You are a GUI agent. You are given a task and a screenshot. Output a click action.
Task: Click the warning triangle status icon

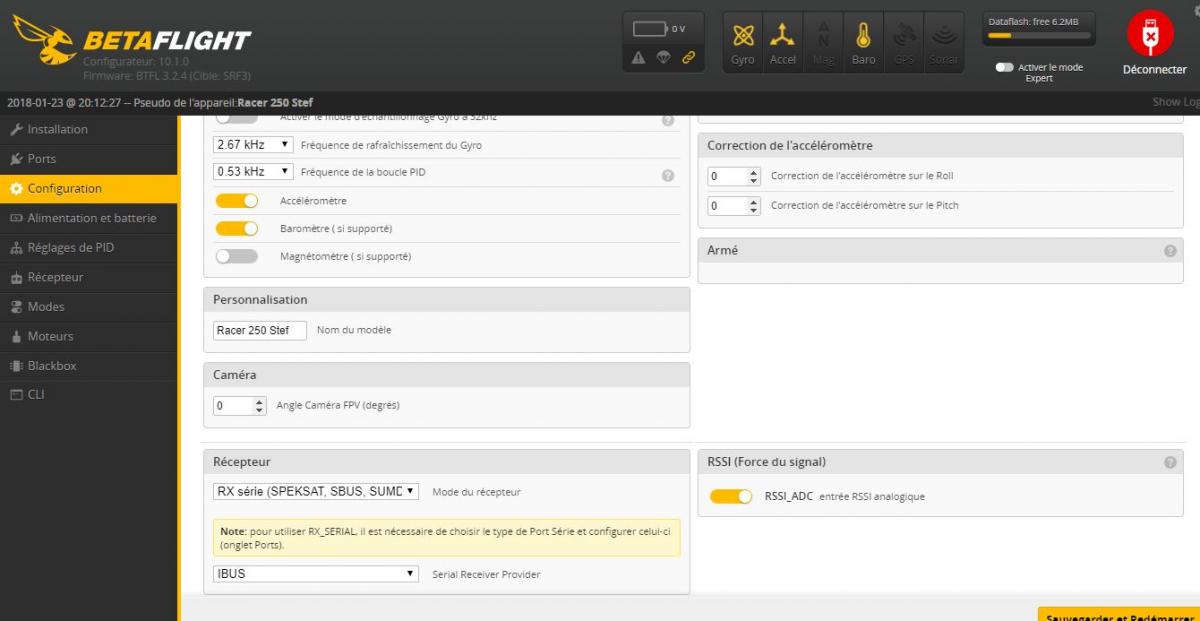pos(638,58)
